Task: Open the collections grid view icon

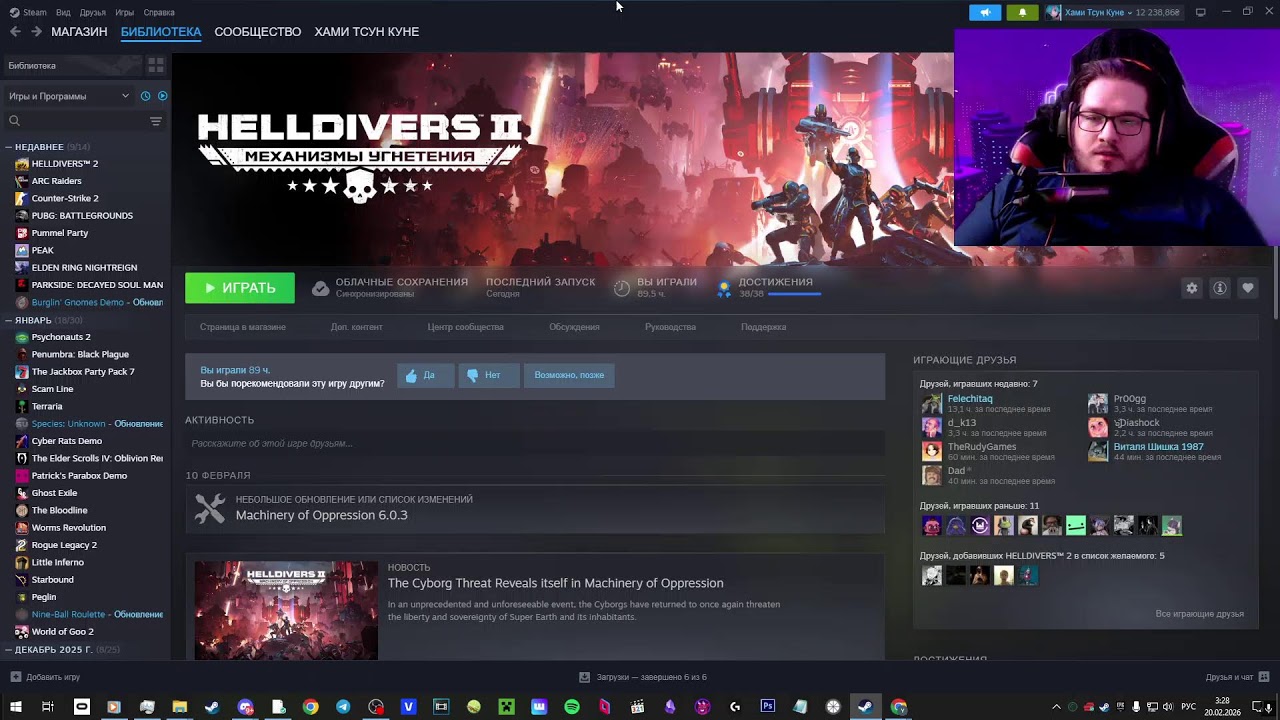Action: (x=156, y=66)
